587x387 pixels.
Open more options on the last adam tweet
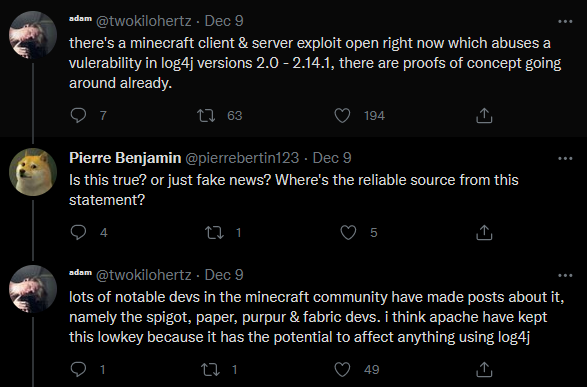565,275
